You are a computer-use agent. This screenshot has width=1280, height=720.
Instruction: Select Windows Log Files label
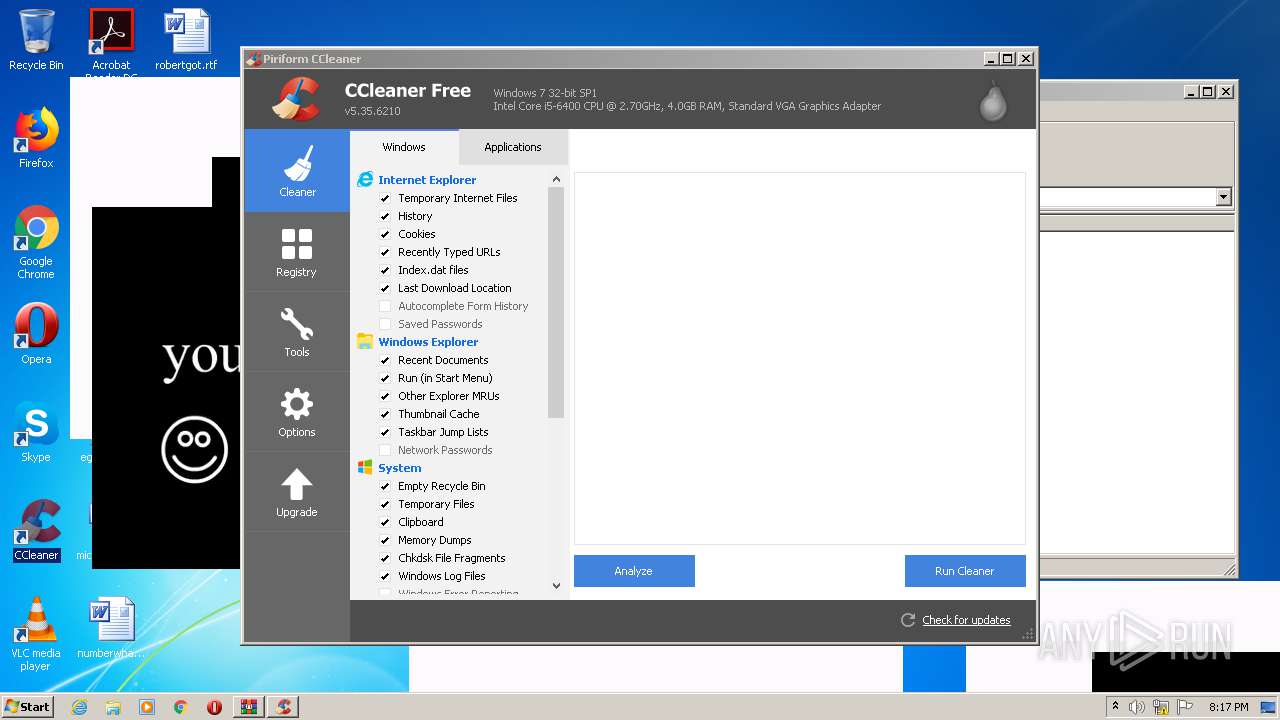442,576
